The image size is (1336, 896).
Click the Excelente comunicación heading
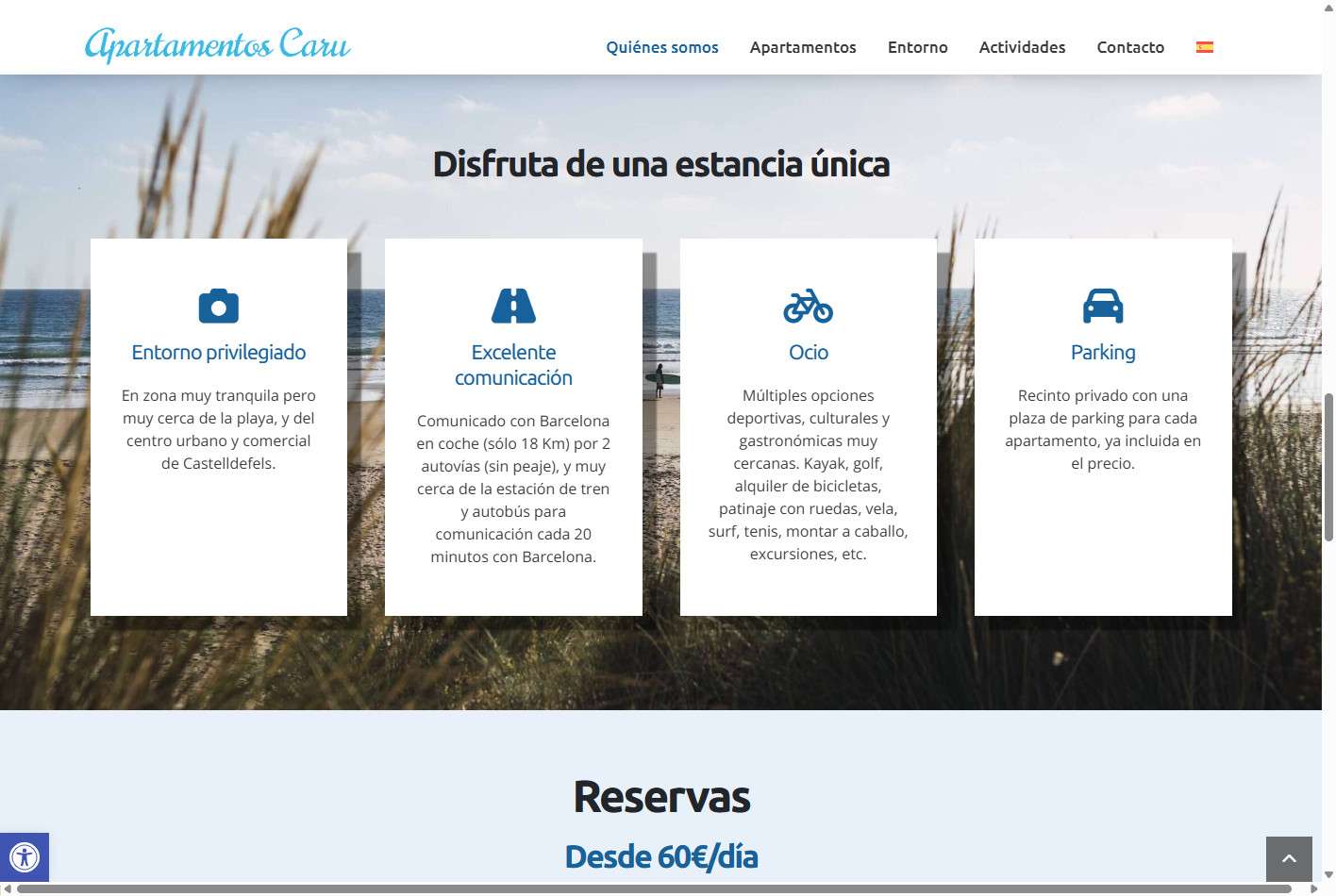tap(513, 365)
